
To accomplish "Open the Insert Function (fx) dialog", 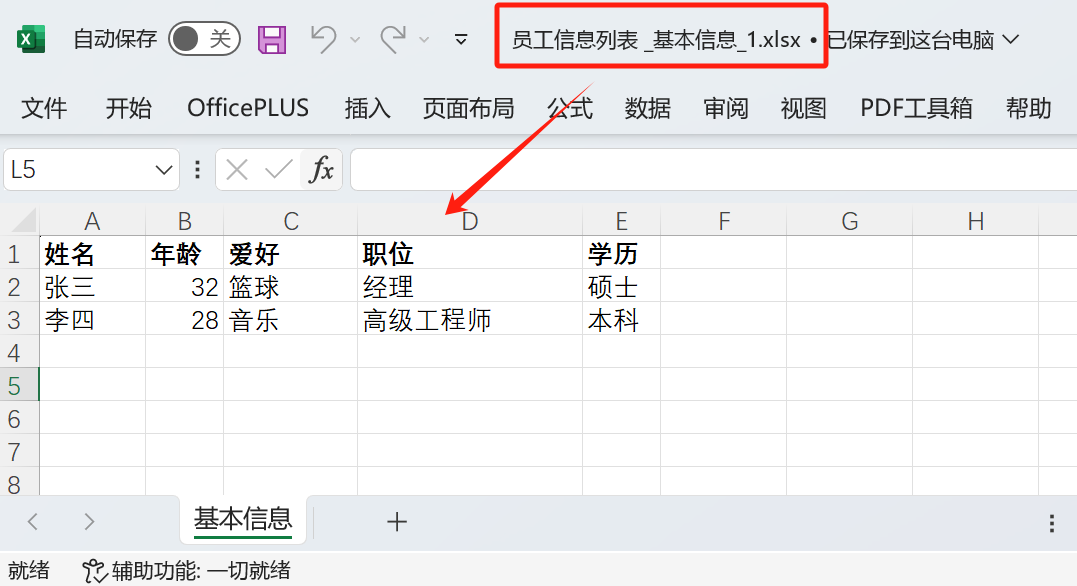I will coord(321,169).
